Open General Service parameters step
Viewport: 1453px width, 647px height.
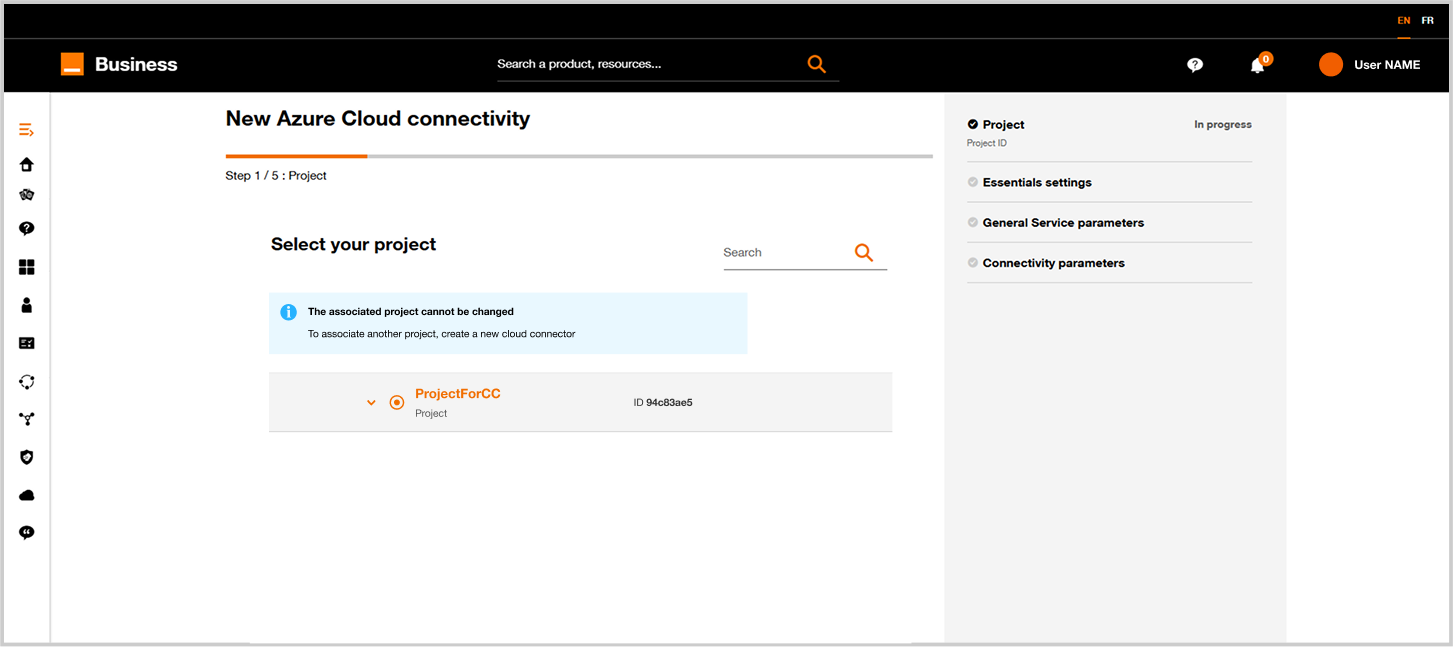coord(1063,223)
